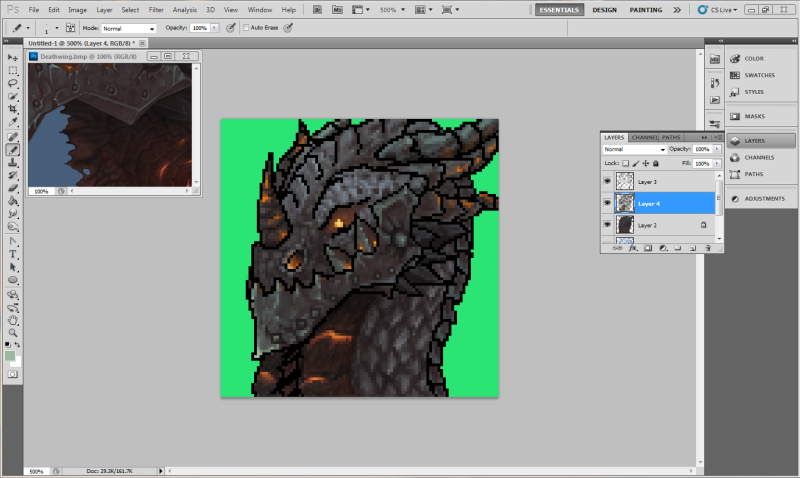Select the Clone Stamp tool
Viewport: 800px width, 478px height.
coord(13,162)
